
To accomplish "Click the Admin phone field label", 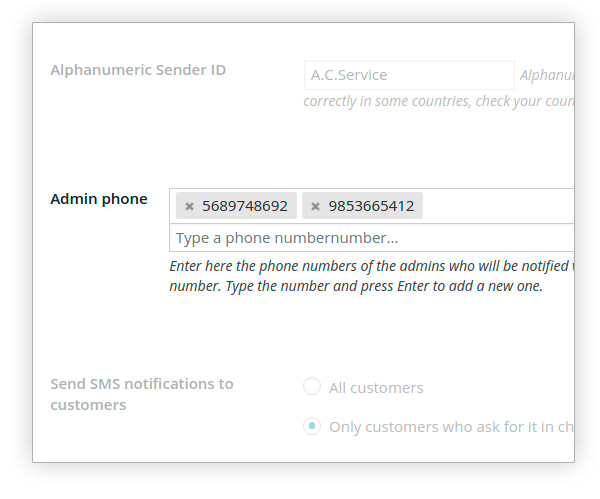I will click(x=99, y=199).
